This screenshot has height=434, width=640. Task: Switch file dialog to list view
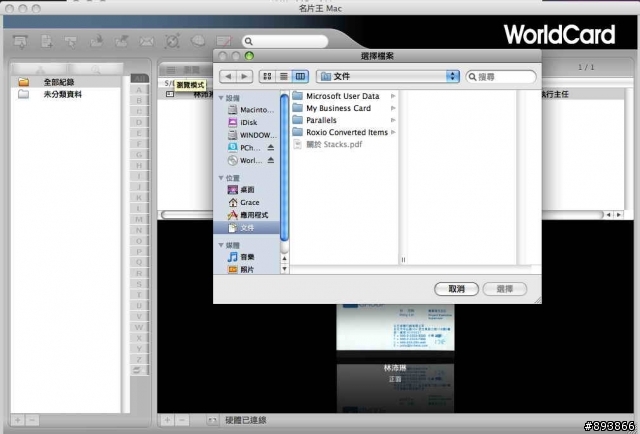pyautogui.click(x=284, y=76)
